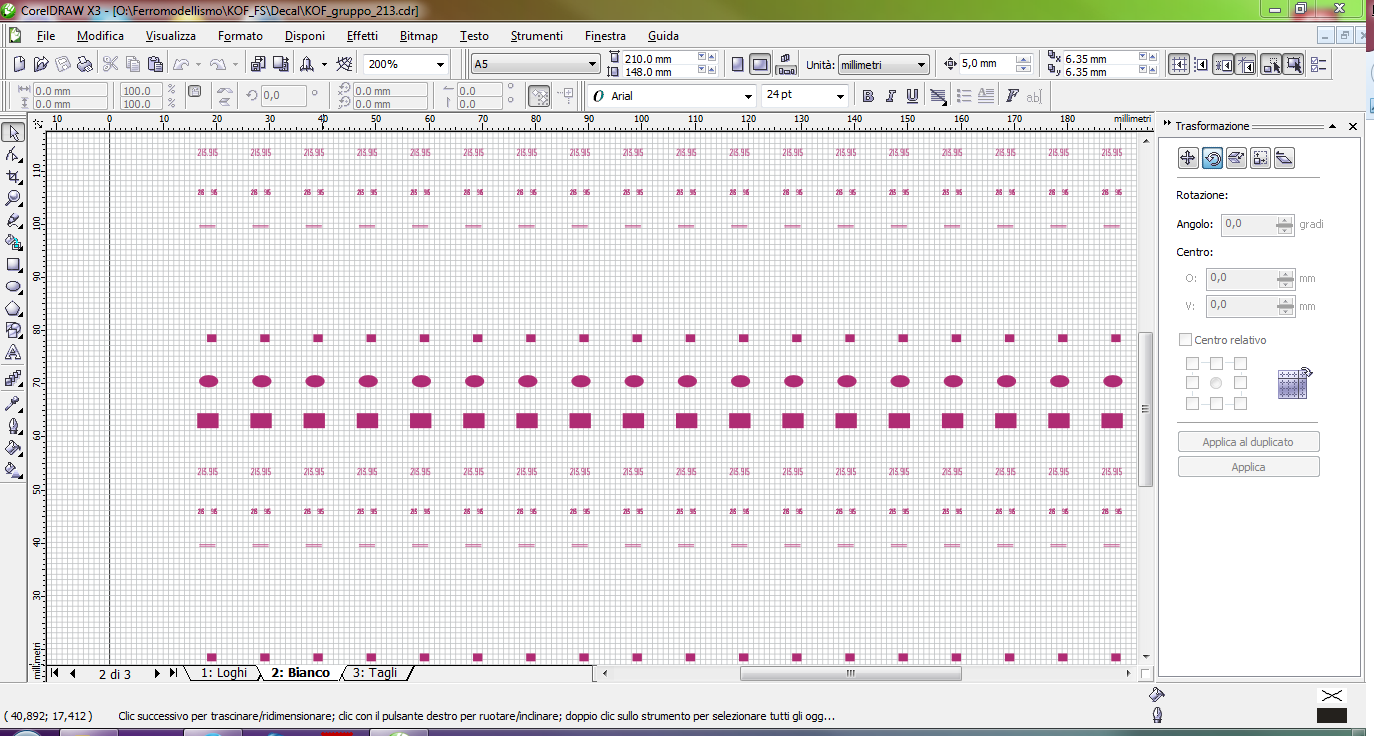Toggle Snap to objects button

point(1223,64)
